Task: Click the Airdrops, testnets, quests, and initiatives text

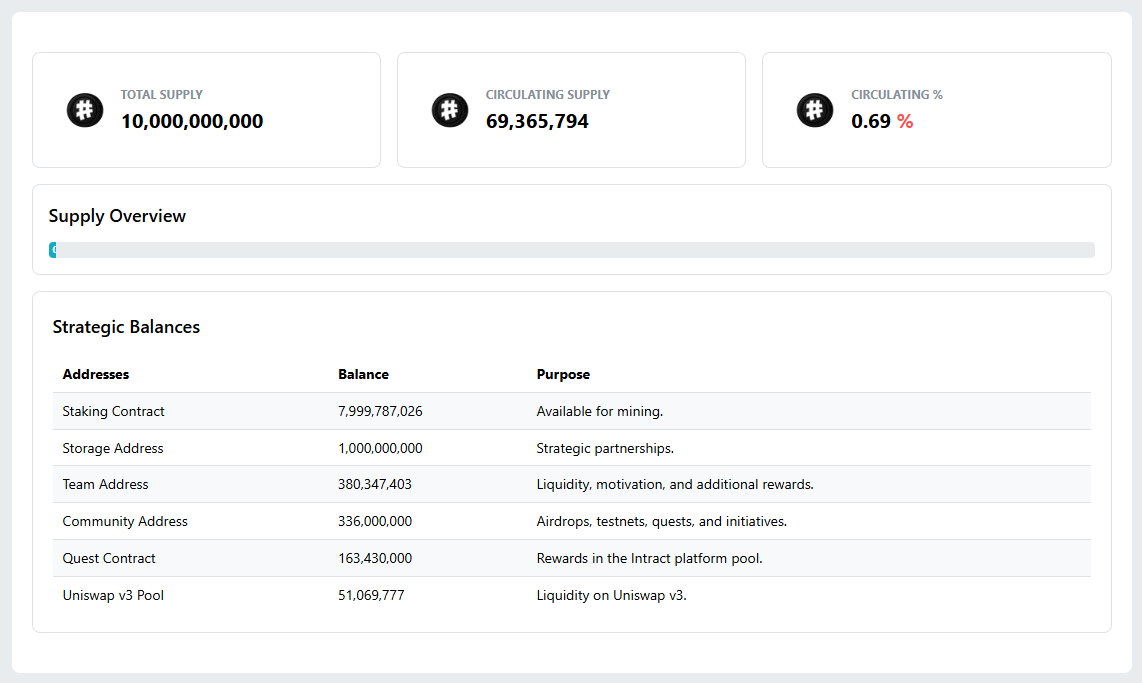Action: click(662, 521)
